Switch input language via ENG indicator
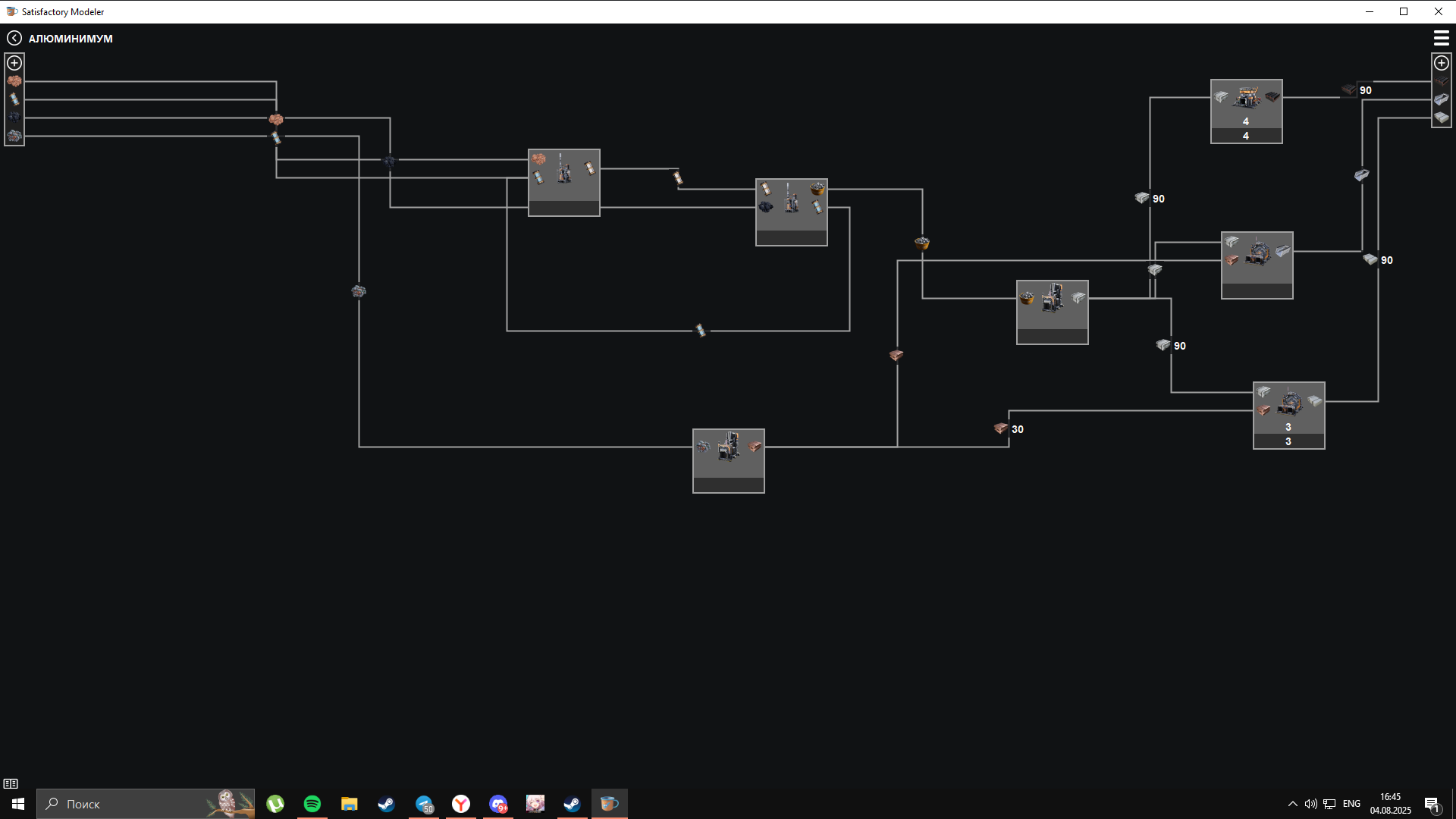Screen dimensions: 1456x819 (x=1351, y=804)
